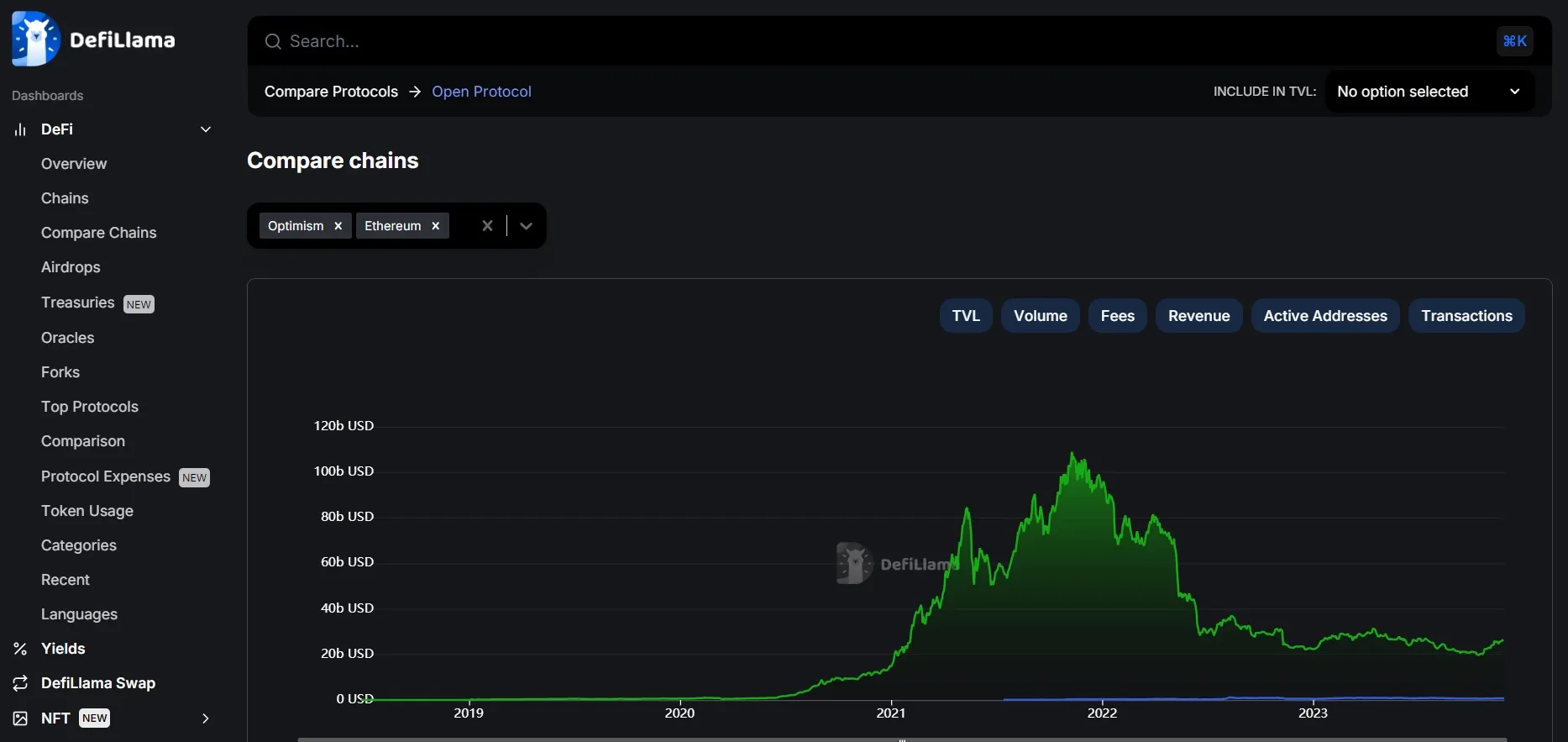Open the chain selector dropdown arrow
The image size is (1568, 742).
tap(526, 225)
